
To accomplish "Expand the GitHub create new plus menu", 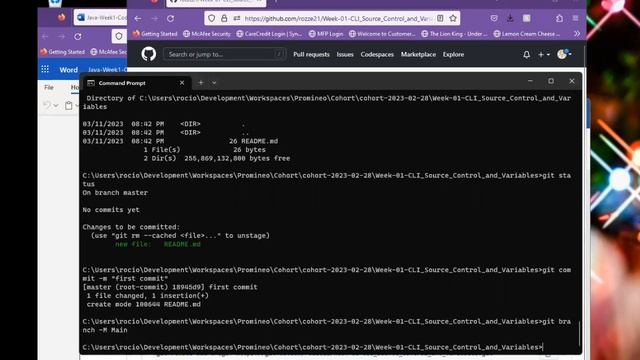I will 544,54.
